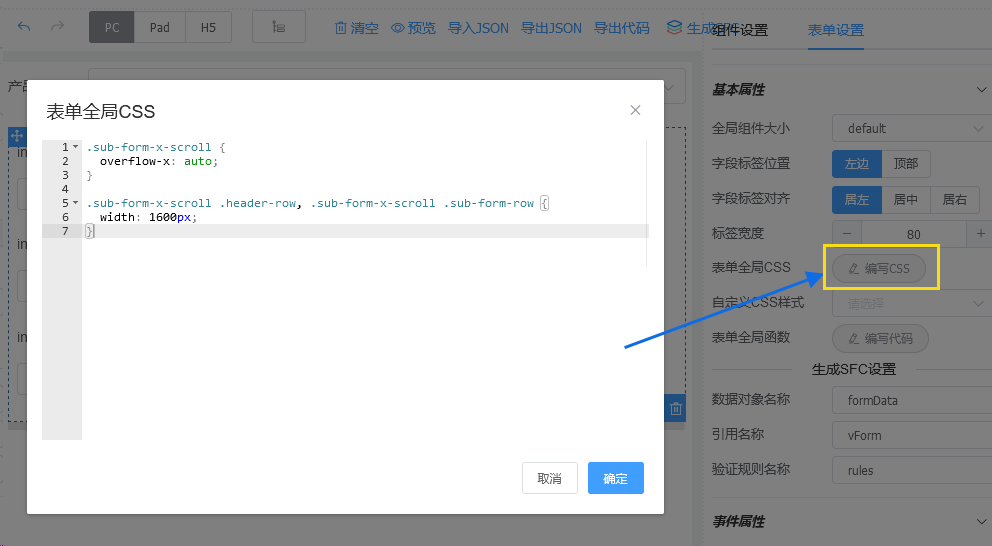992x546 pixels.
Task: Click 引用名称 field with vForm
Action: (912, 435)
